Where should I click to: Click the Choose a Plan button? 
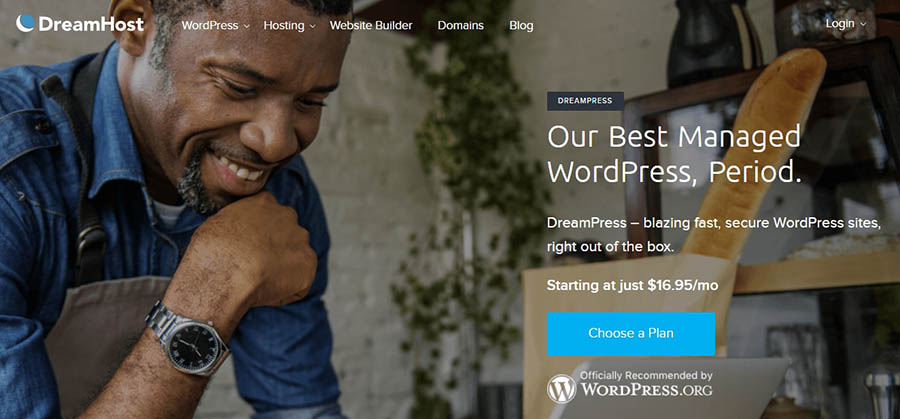(631, 333)
